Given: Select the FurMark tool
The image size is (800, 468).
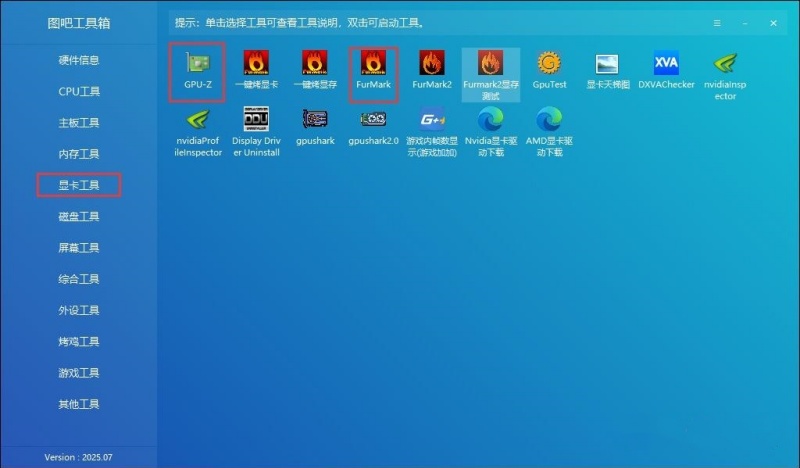Looking at the screenshot, I should [x=373, y=72].
